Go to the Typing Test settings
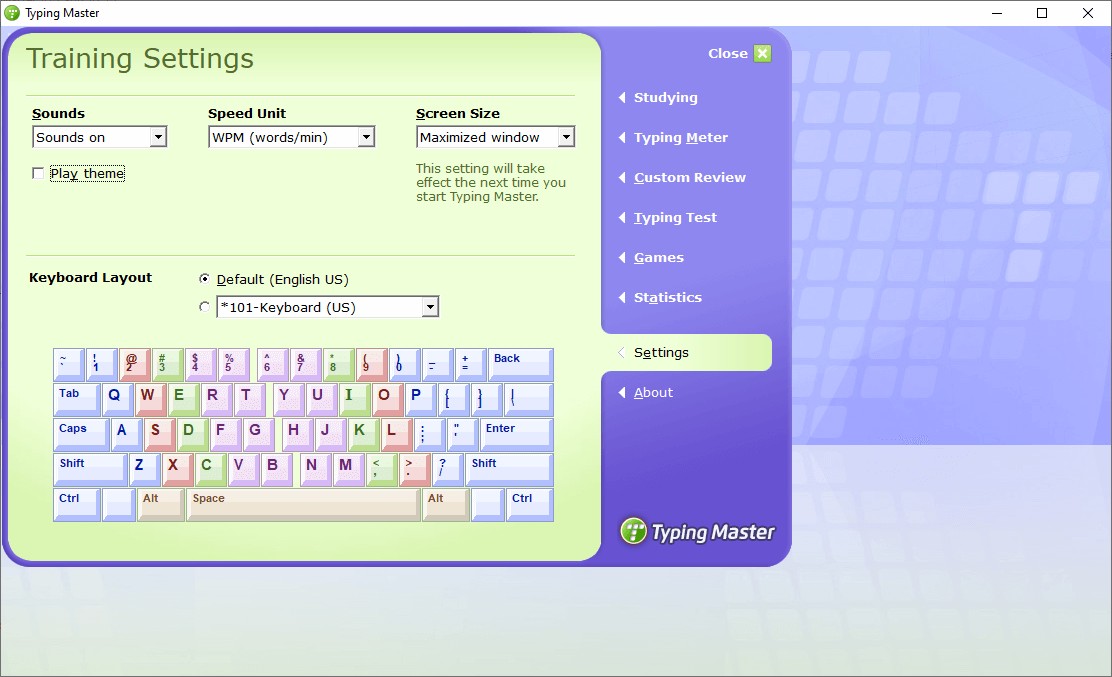Image resolution: width=1112 pixels, height=677 pixels. 674,217
